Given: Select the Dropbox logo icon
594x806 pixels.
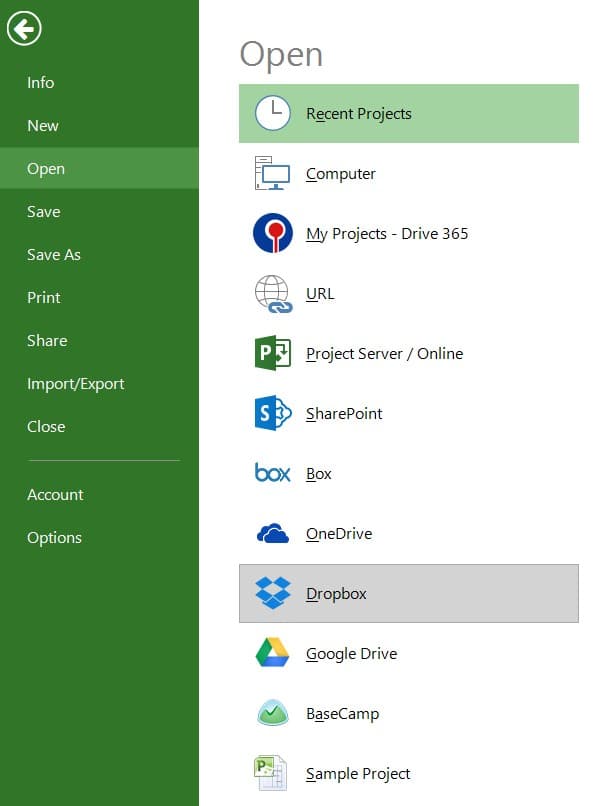Looking at the screenshot, I should pyautogui.click(x=273, y=593).
